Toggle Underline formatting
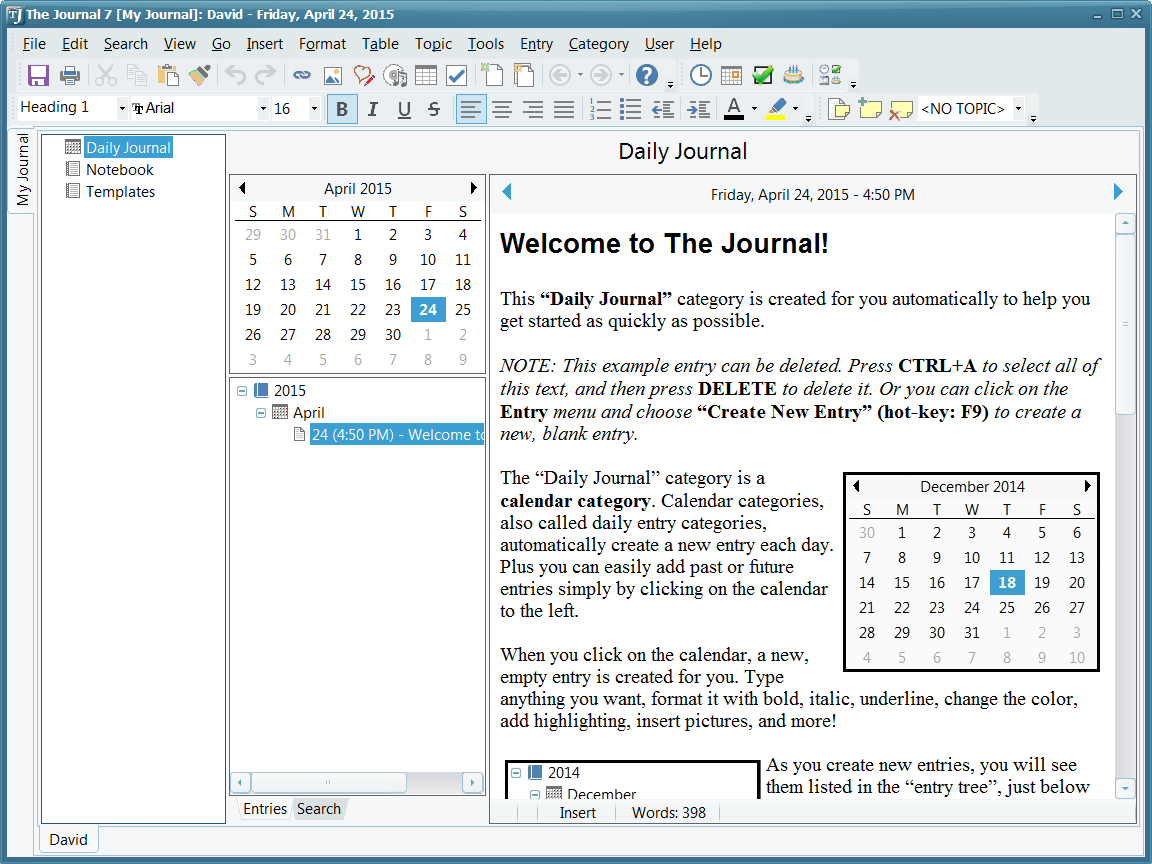Viewport: 1152px width, 864px height. tap(404, 109)
